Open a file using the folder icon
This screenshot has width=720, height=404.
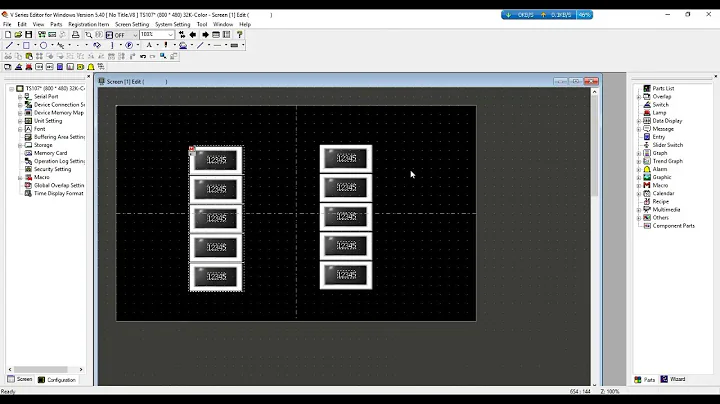[18, 34]
